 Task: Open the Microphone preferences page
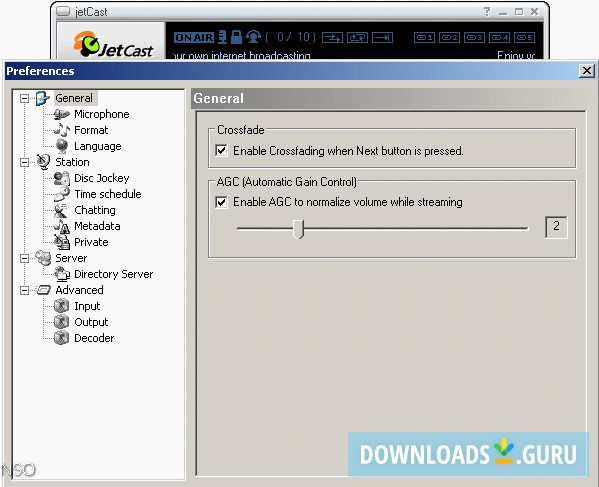(x=102, y=114)
